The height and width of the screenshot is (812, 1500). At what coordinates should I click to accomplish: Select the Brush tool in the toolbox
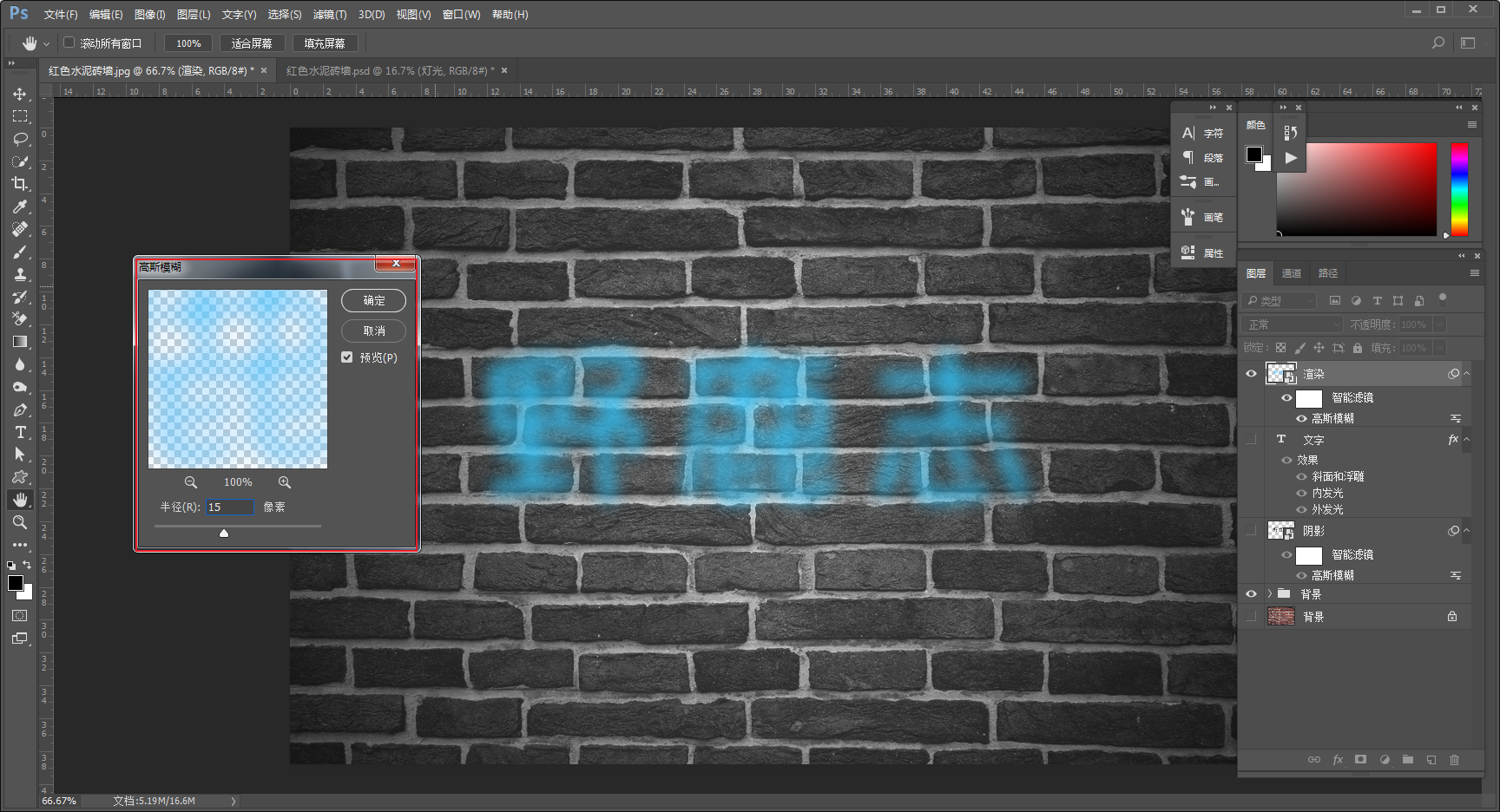(x=20, y=252)
